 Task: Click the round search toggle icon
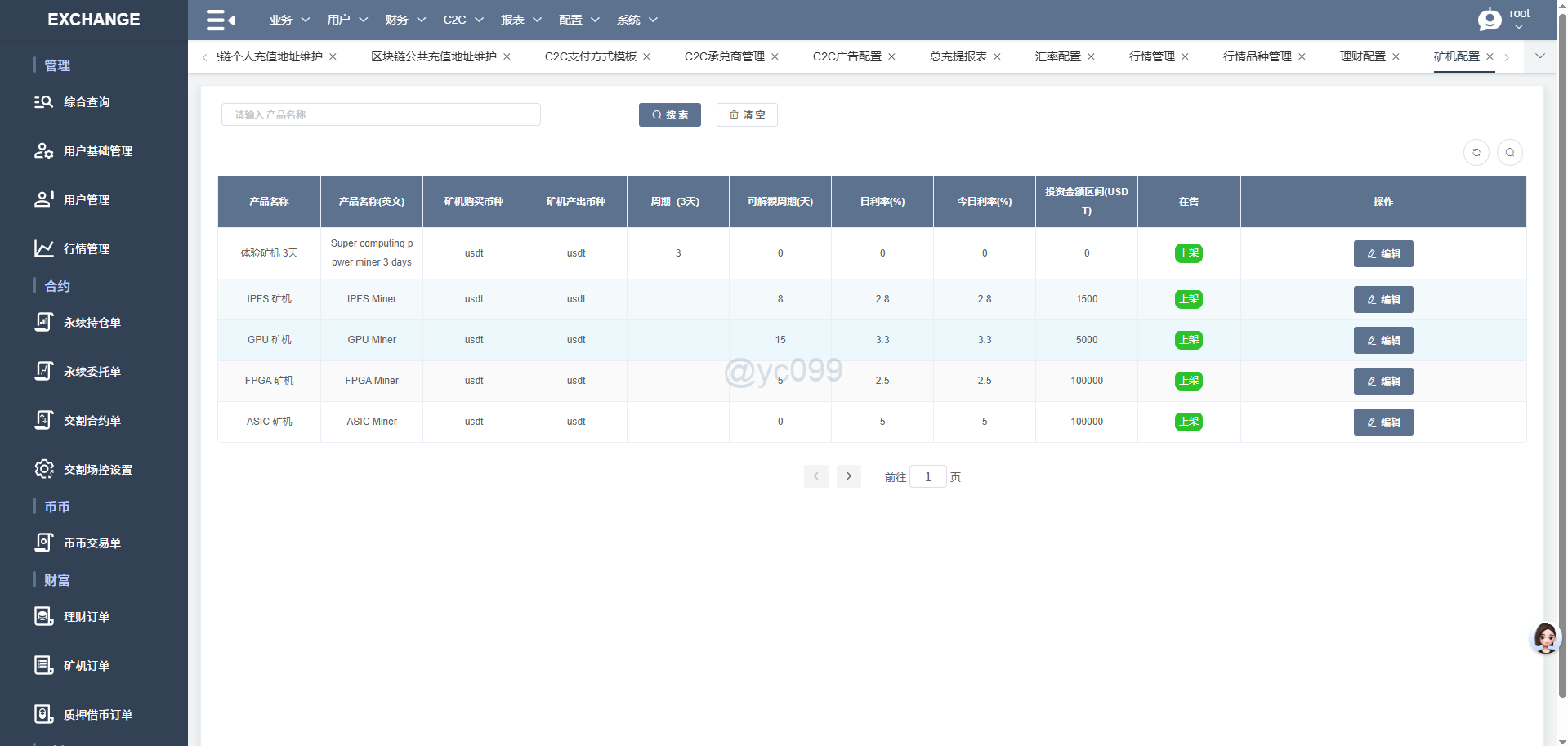pyautogui.click(x=1509, y=153)
